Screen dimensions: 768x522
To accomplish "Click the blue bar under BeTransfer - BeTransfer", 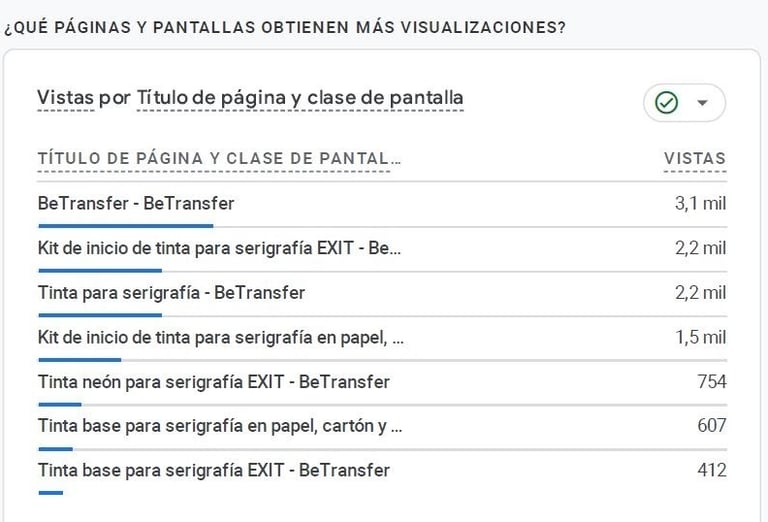I will 126,226.
